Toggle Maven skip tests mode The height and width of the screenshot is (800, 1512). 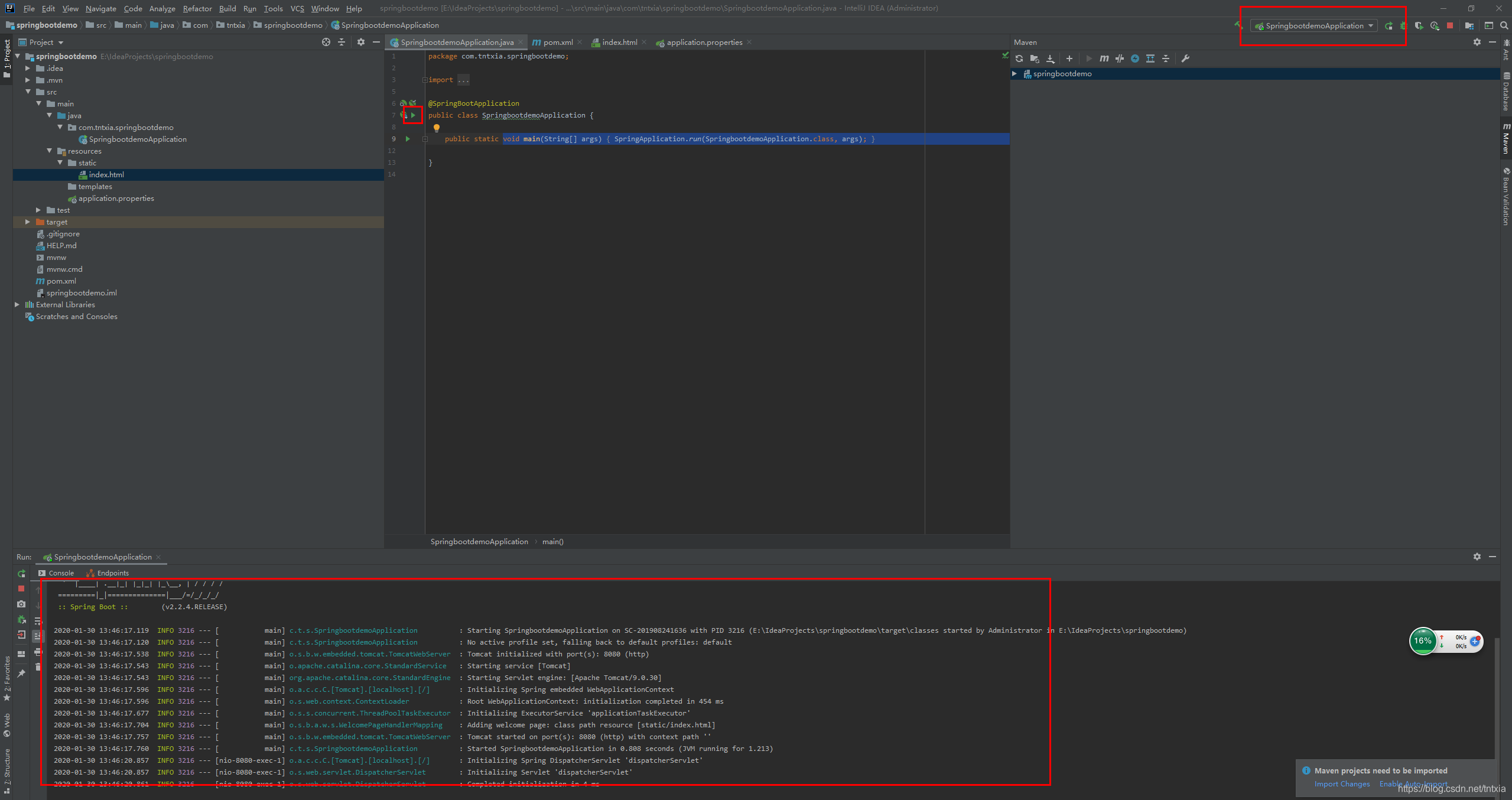(1135, 58)
